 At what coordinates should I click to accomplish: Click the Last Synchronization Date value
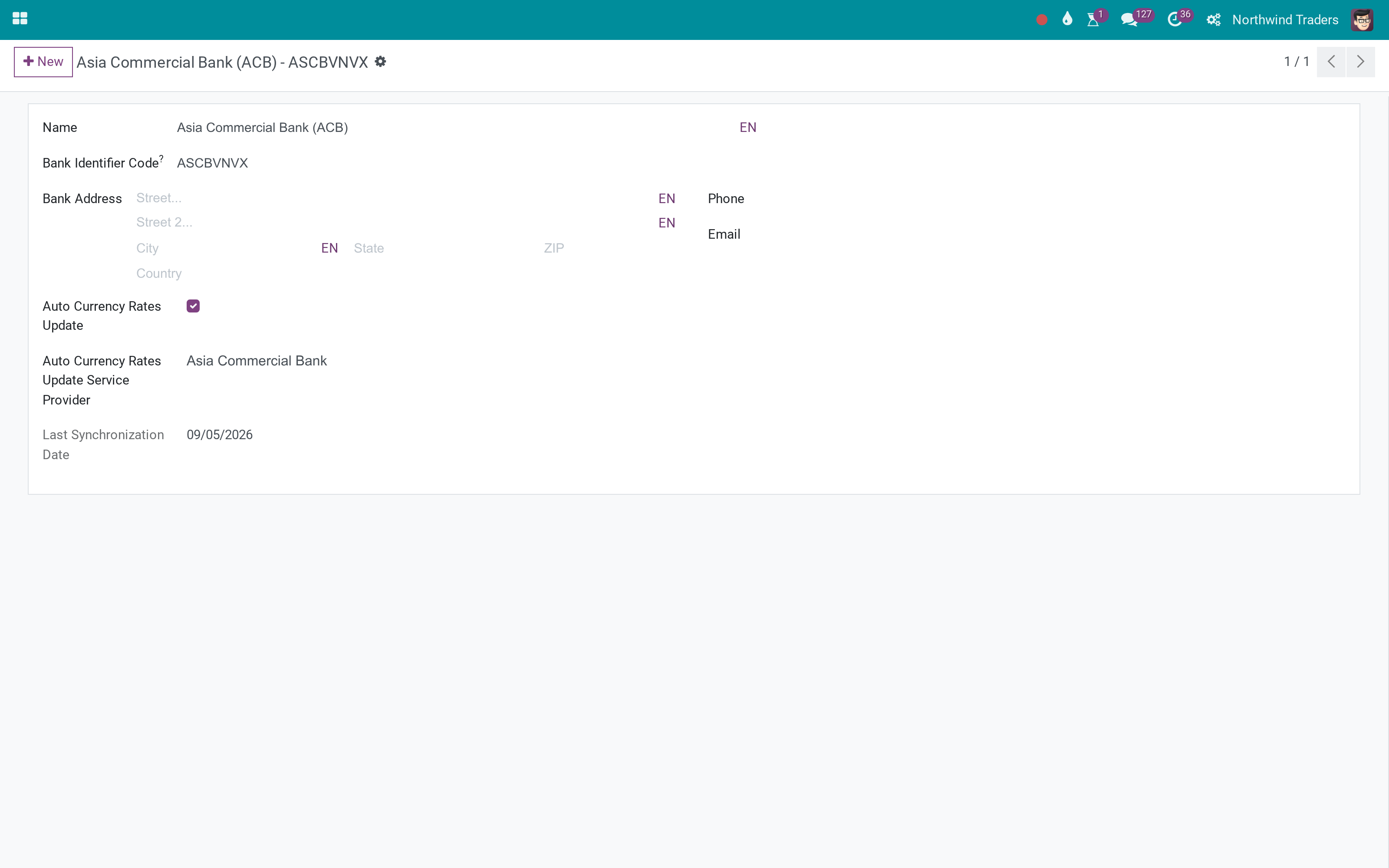coord(220,434)
